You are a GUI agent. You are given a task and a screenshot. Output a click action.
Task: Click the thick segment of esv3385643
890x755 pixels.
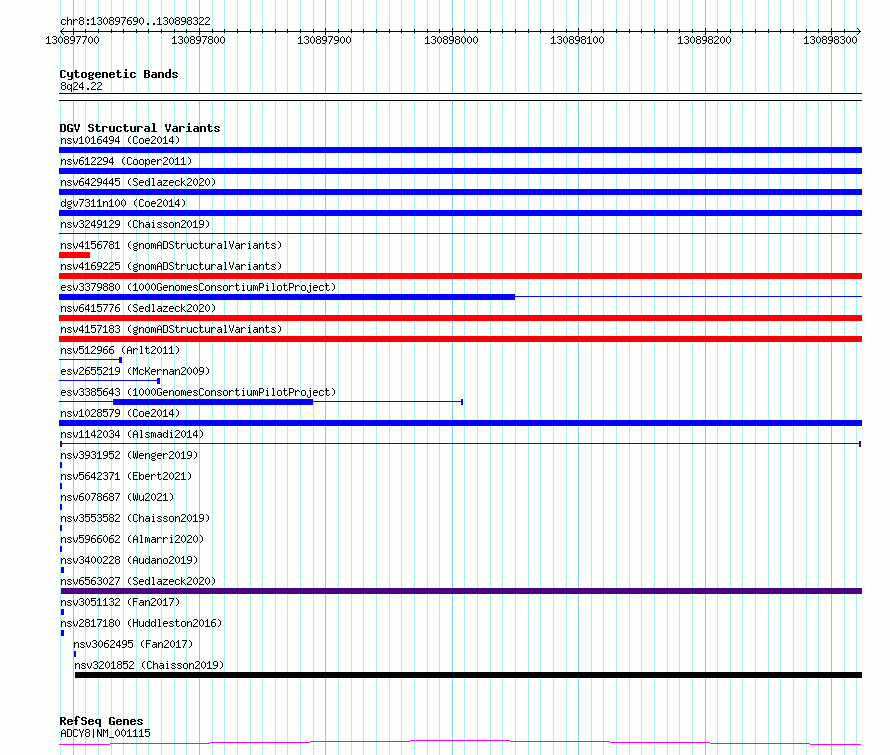213,402
